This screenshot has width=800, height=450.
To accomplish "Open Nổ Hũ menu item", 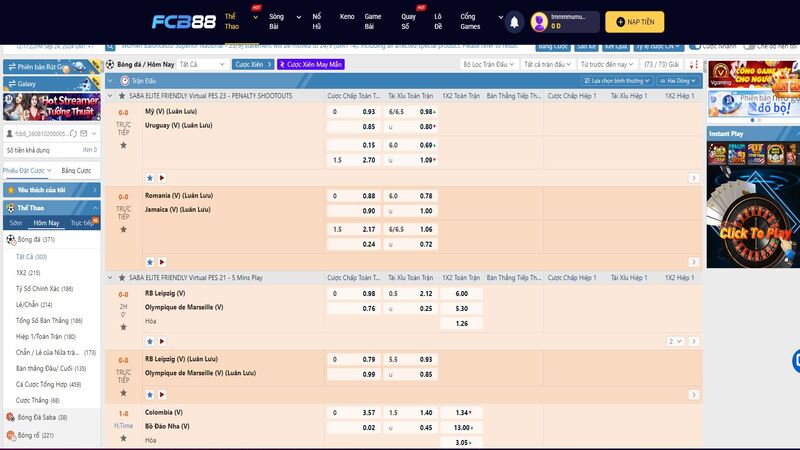I will click(317, 21).
